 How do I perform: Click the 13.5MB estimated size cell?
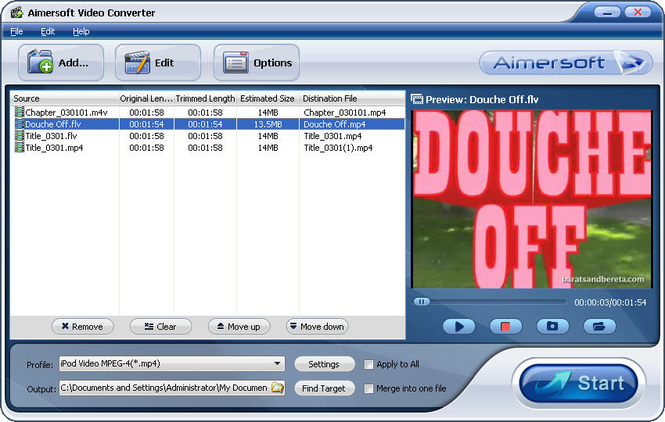pos(268,124)
